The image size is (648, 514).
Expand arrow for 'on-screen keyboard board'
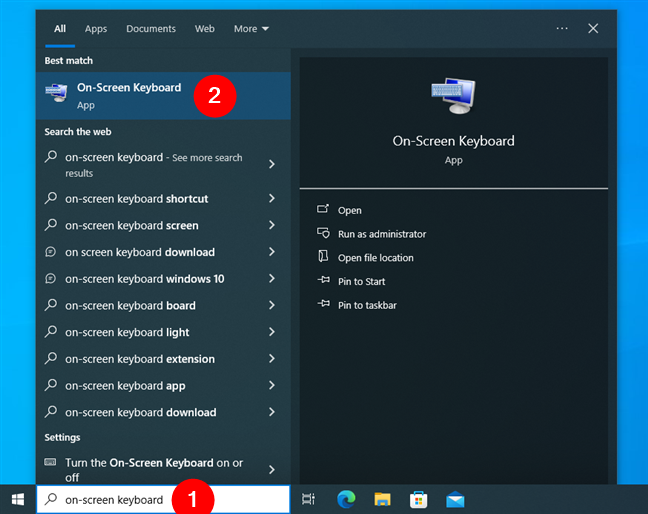272,305
